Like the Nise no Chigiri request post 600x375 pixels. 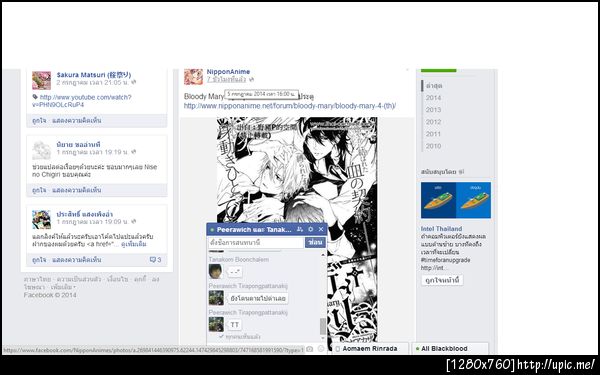(x=39, y=190)
